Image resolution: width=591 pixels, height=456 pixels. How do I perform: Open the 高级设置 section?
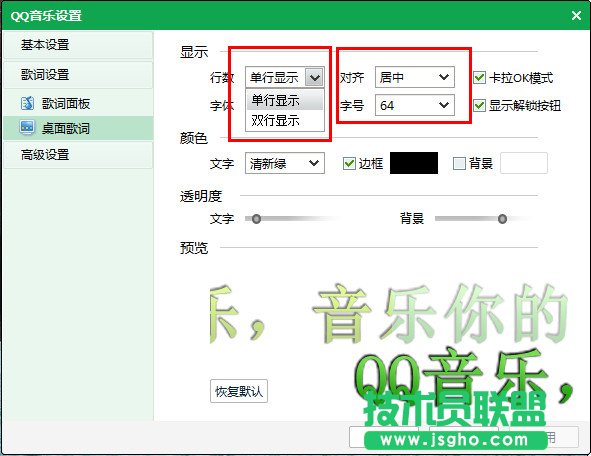[78, 155]
